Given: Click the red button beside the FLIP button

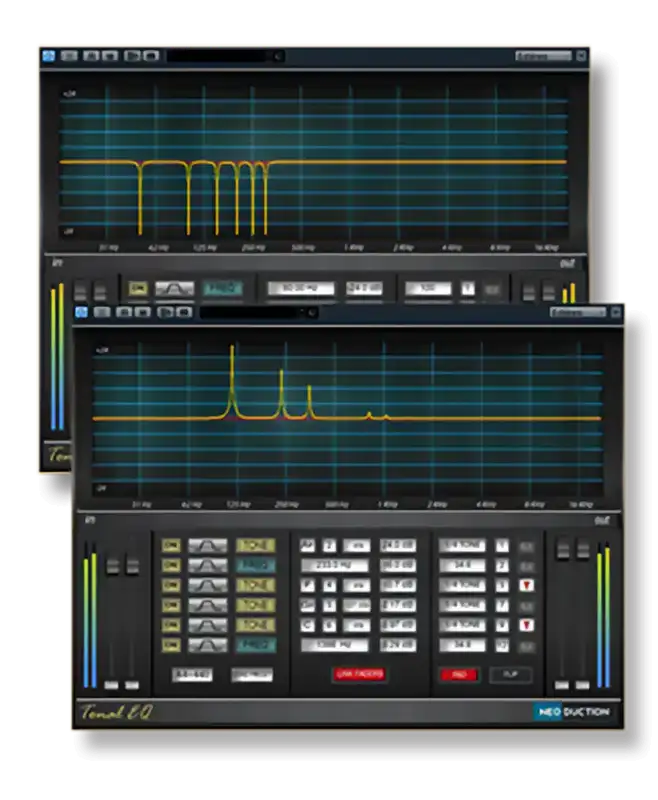Looking at the screenshot, I should click(459, 675).
